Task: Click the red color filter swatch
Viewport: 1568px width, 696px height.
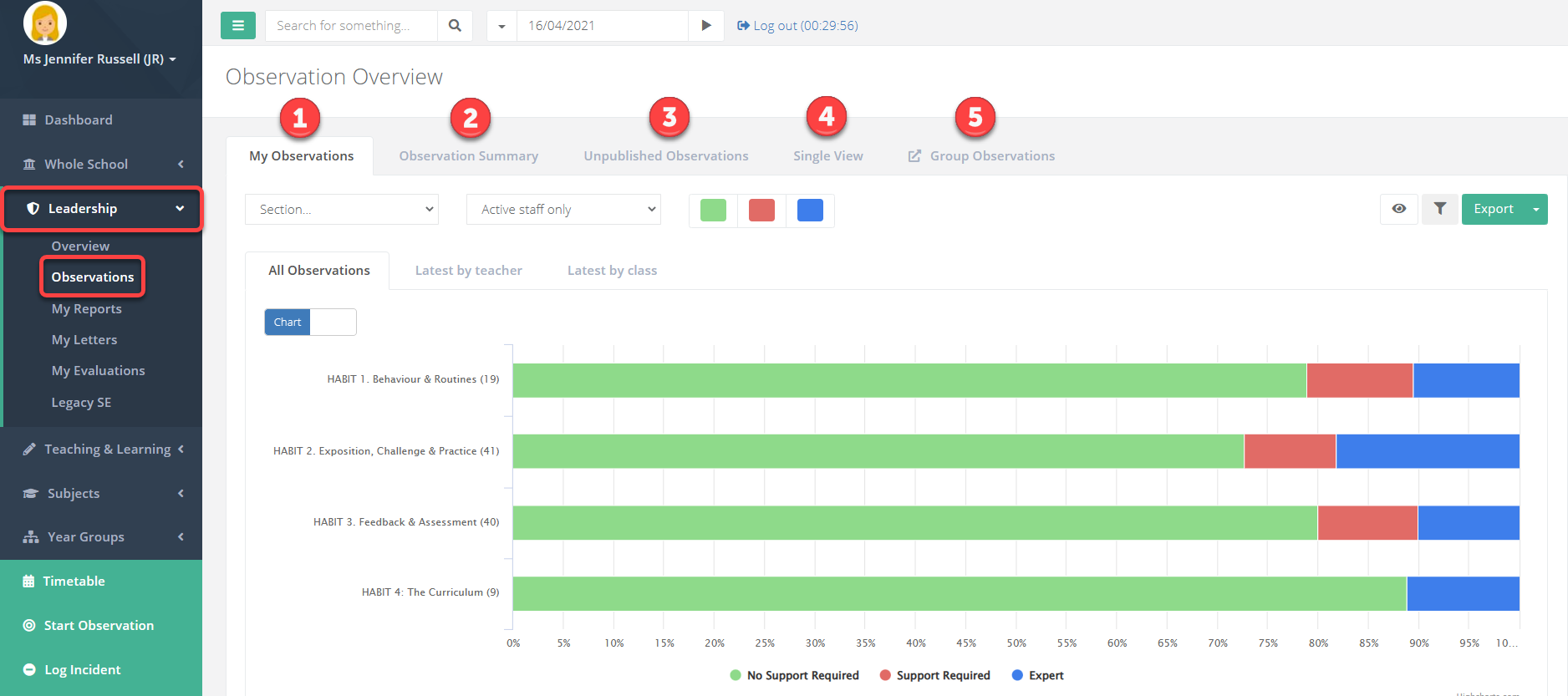Action: coord(761,210)
